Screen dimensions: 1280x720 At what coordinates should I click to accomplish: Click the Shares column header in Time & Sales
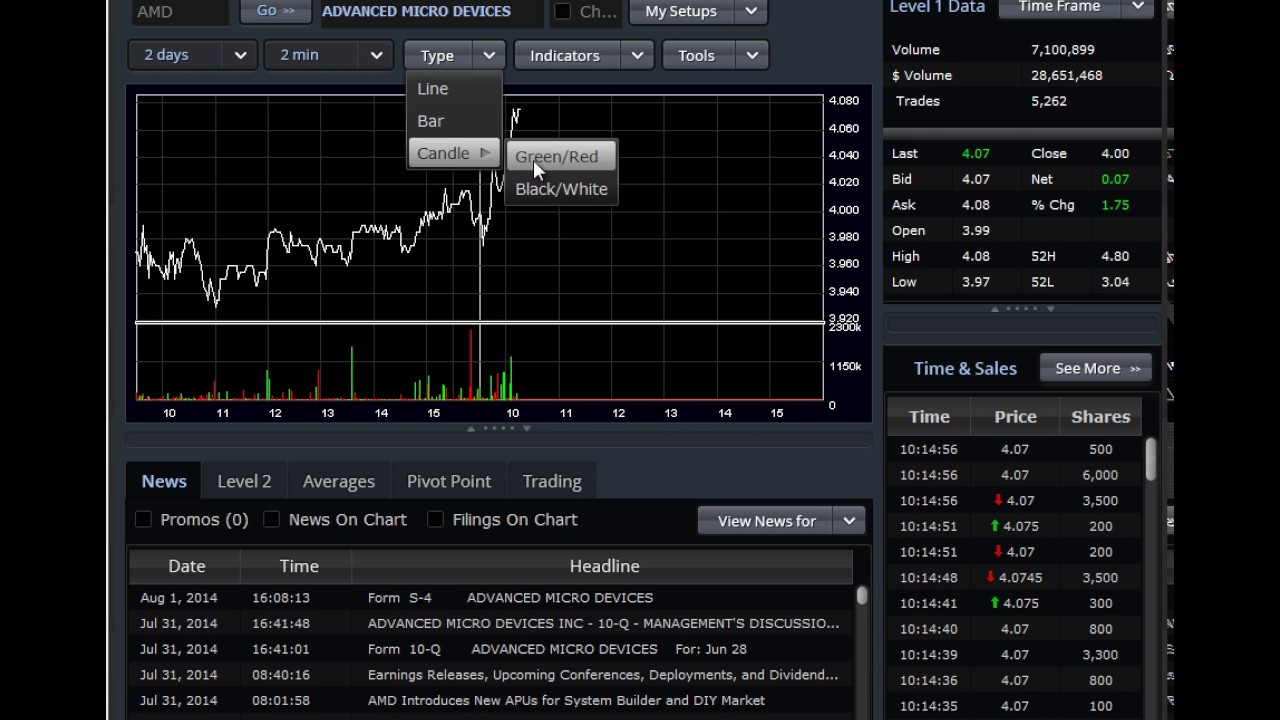point(1101,417)
